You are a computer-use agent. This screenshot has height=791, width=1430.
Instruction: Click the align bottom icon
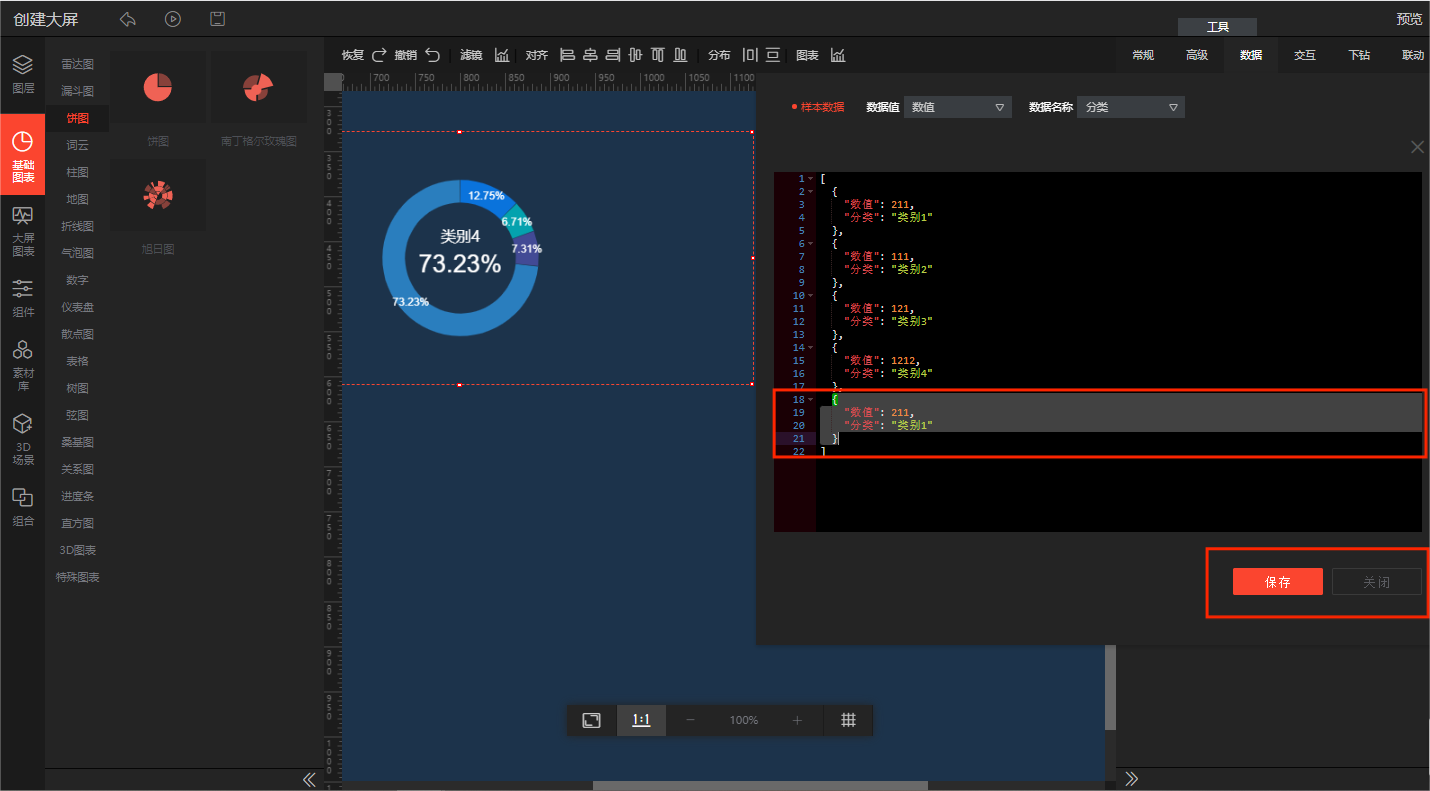coord(680,55)
